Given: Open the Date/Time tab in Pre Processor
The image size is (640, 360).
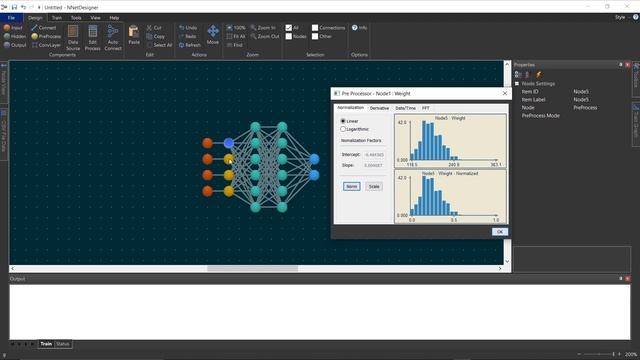Looking at the screenshot, I should pyautogui.click(x=405, y=108).
